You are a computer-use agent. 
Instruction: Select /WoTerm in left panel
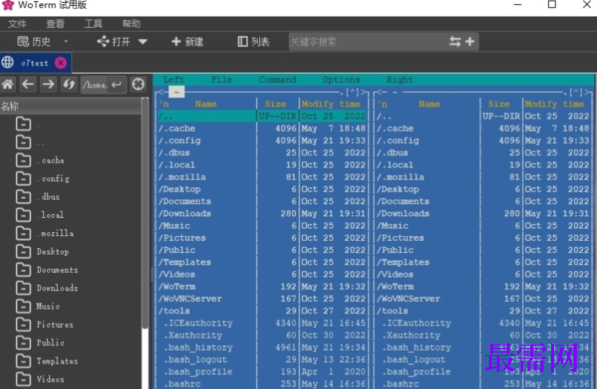[x=262, y=287]
